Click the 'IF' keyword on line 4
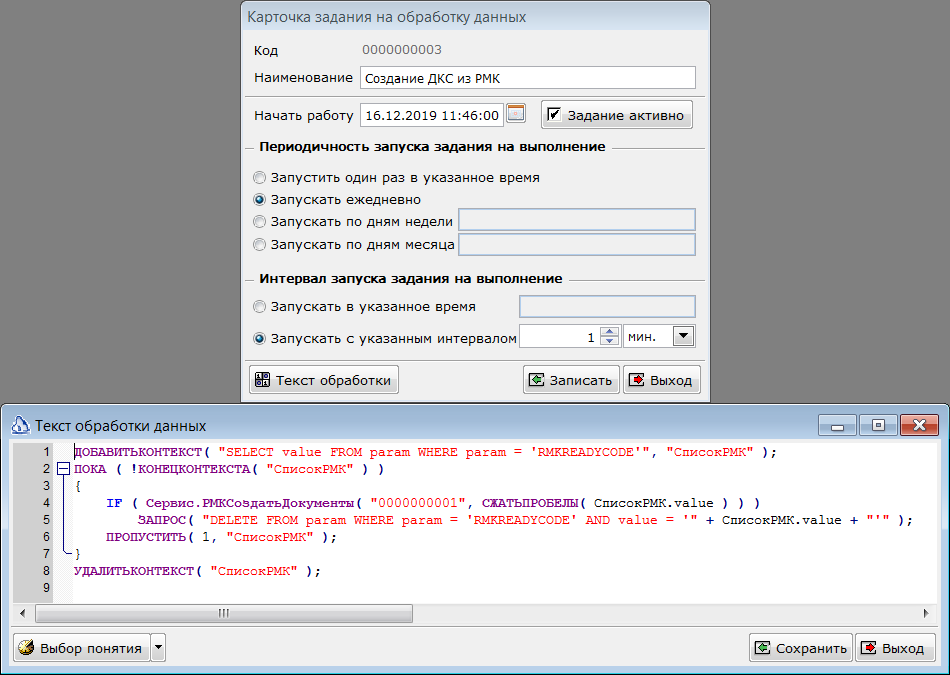Screen dimensions: 950x675 [x=114, y=503]
